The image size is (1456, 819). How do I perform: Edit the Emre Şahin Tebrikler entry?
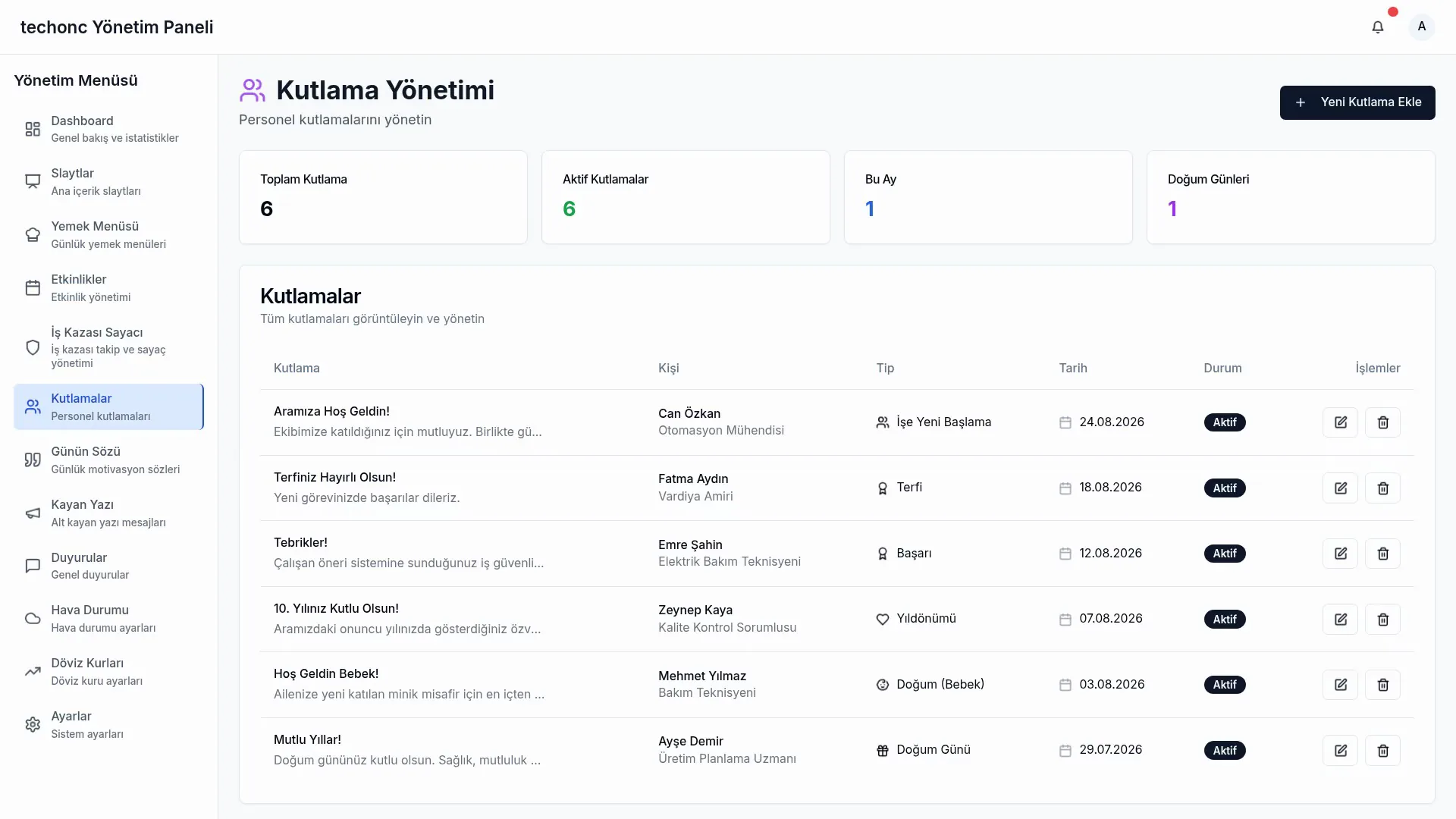tap(1340, 554)
